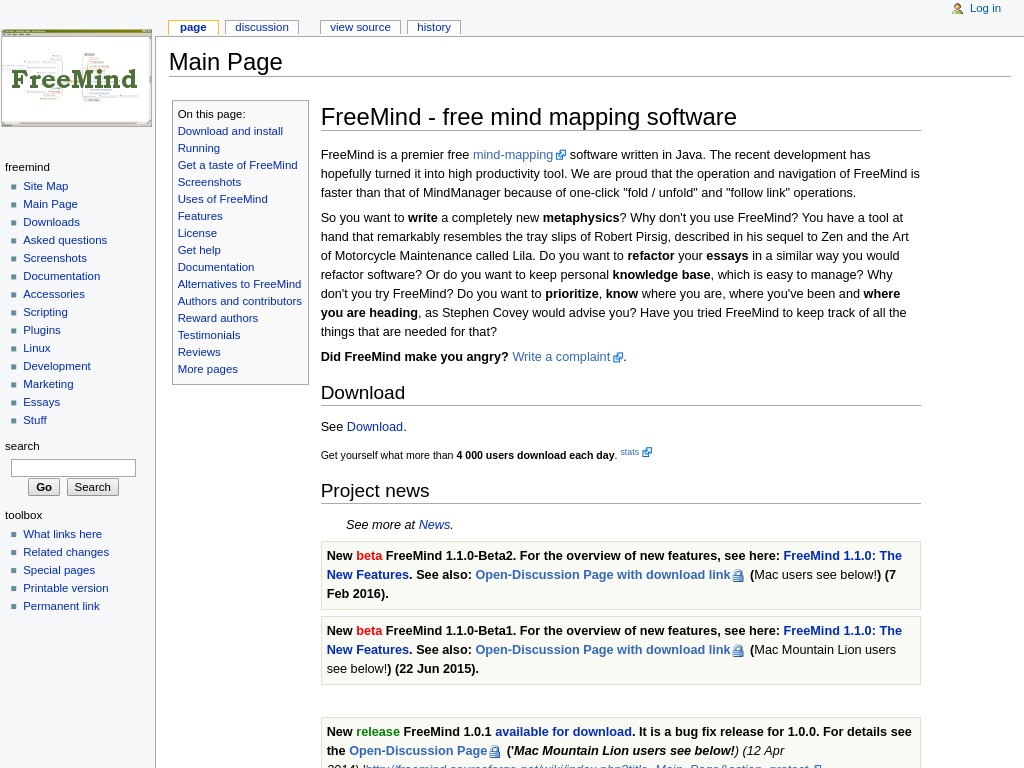Jump to Alternatives to FreeMind section

click(240, 284)
